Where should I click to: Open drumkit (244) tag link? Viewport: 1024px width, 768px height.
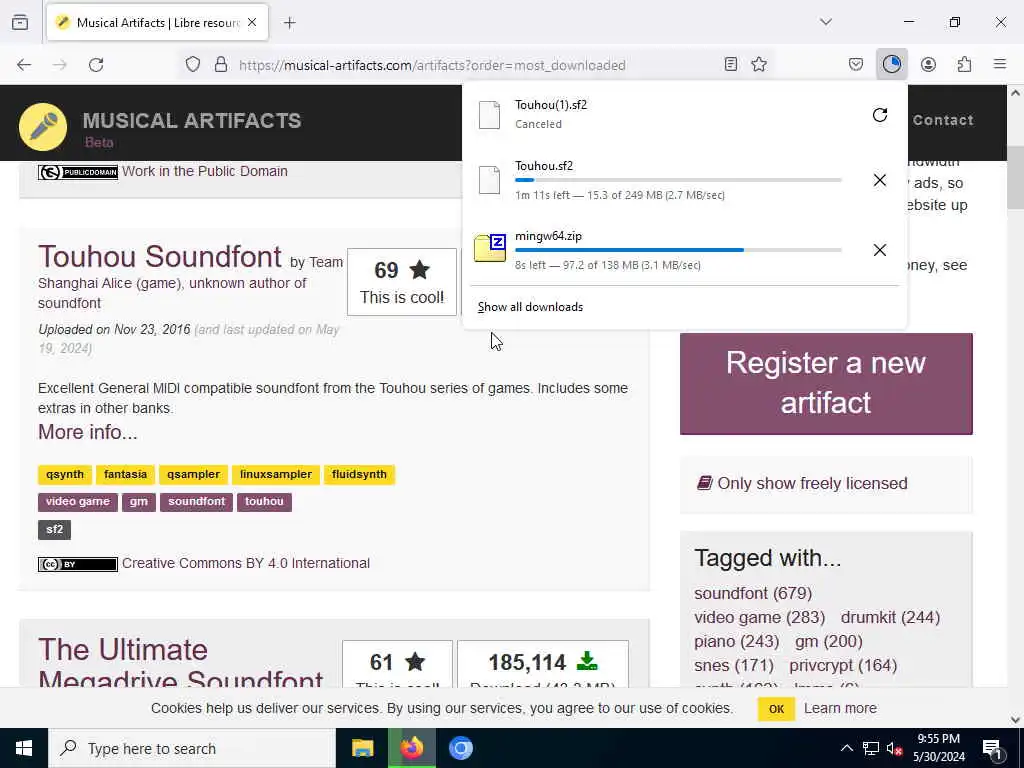click(x=890, y=617)
